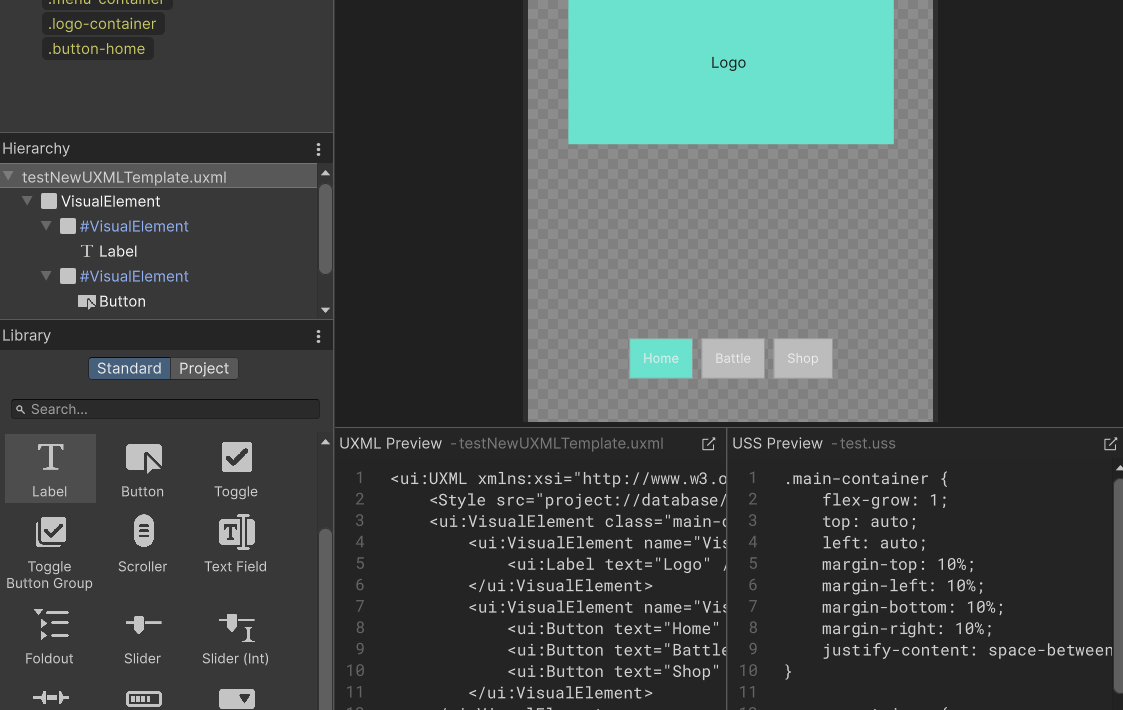This screenshot has width=1123, height=710.
Task: Click the Battle button in the canvas
Action: 732,358
